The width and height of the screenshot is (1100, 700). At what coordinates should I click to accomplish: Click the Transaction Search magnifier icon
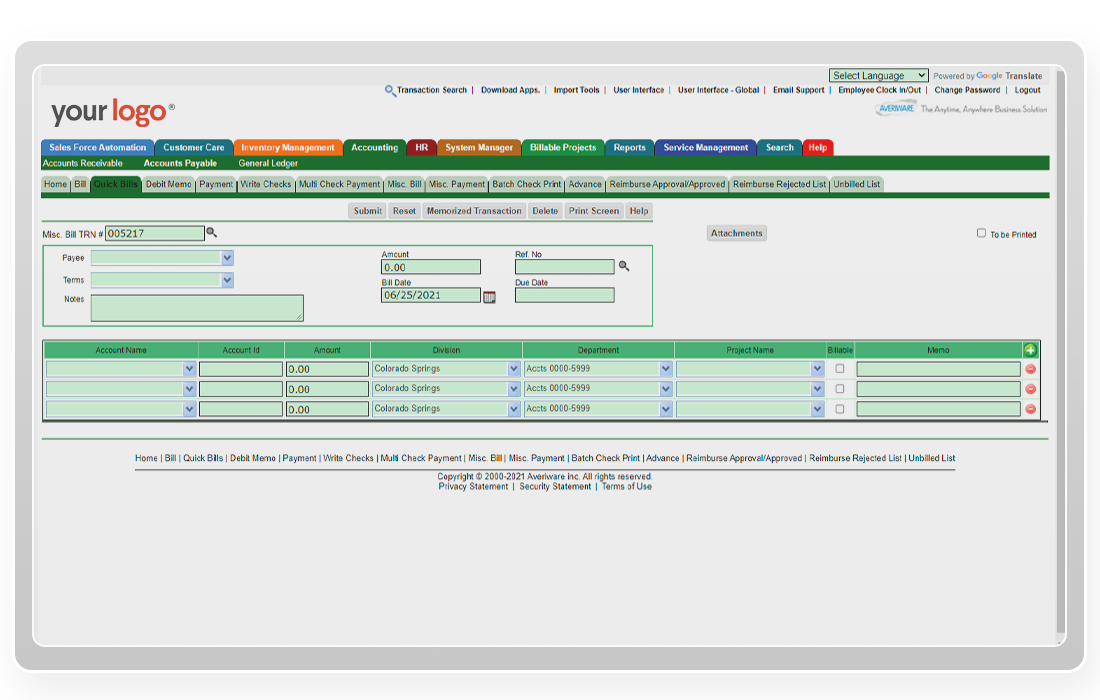coord(390,90)
